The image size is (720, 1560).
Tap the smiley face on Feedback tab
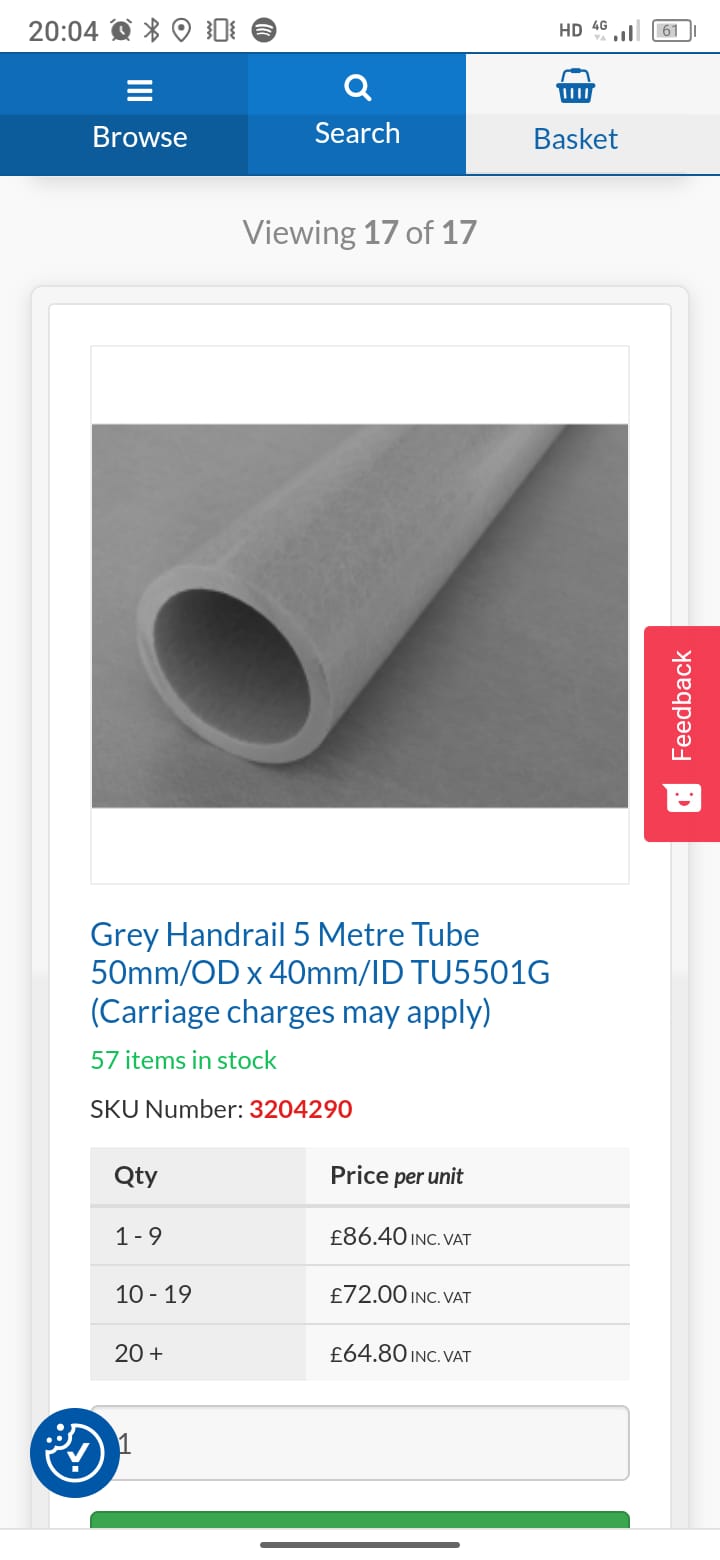click(x=682, y=797)
